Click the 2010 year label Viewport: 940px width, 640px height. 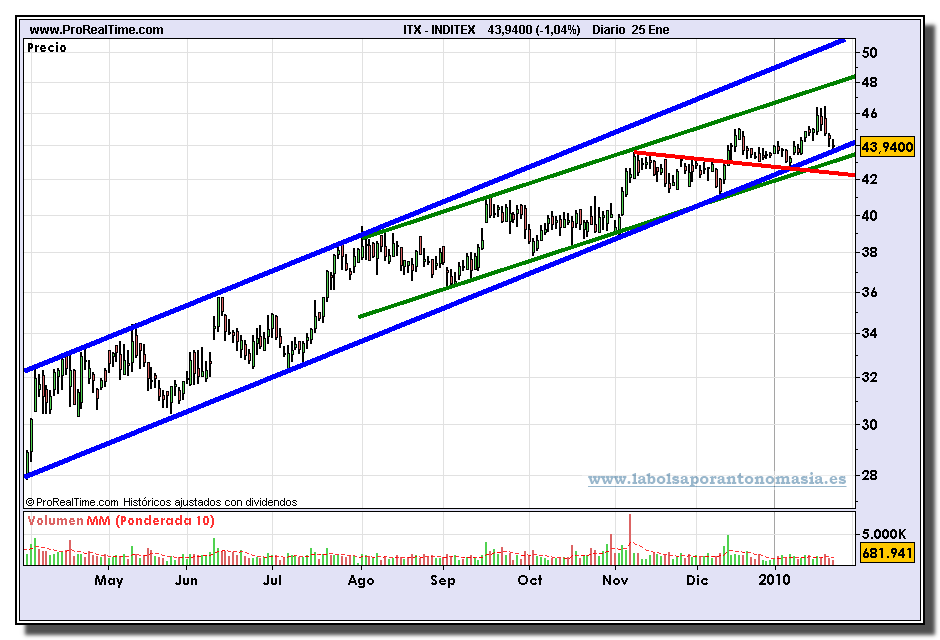pos(775,580)
